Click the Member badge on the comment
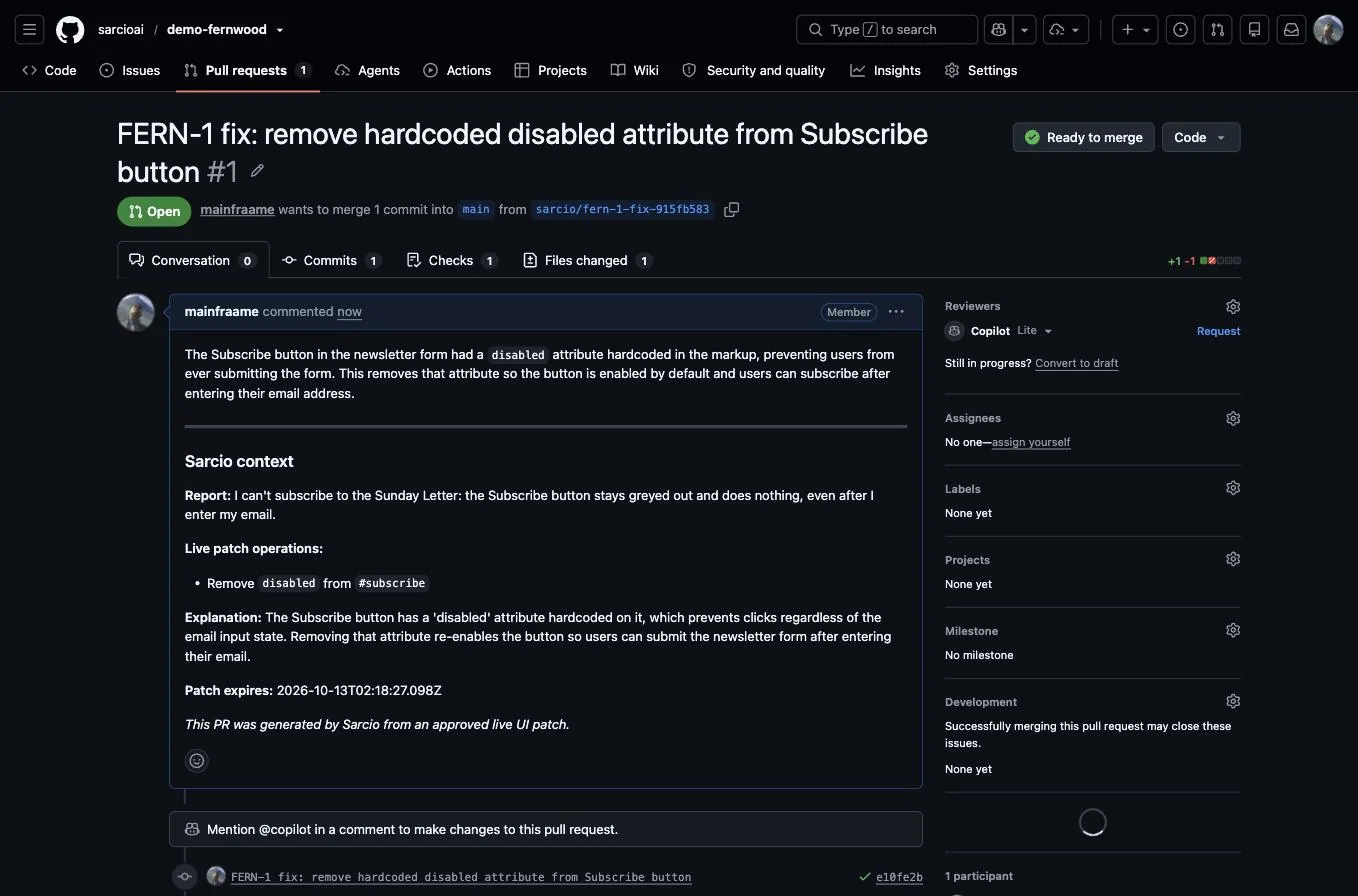1358x896 pixels. tap(849, 312)
